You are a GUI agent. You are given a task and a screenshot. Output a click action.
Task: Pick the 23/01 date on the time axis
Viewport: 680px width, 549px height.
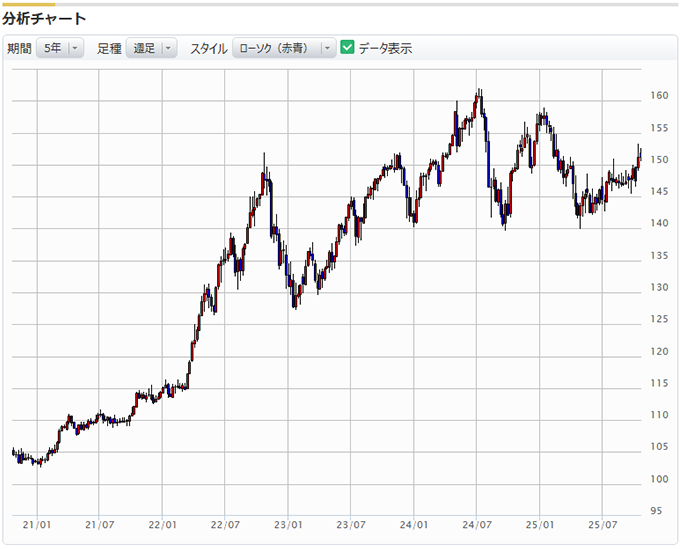[288, 524]
